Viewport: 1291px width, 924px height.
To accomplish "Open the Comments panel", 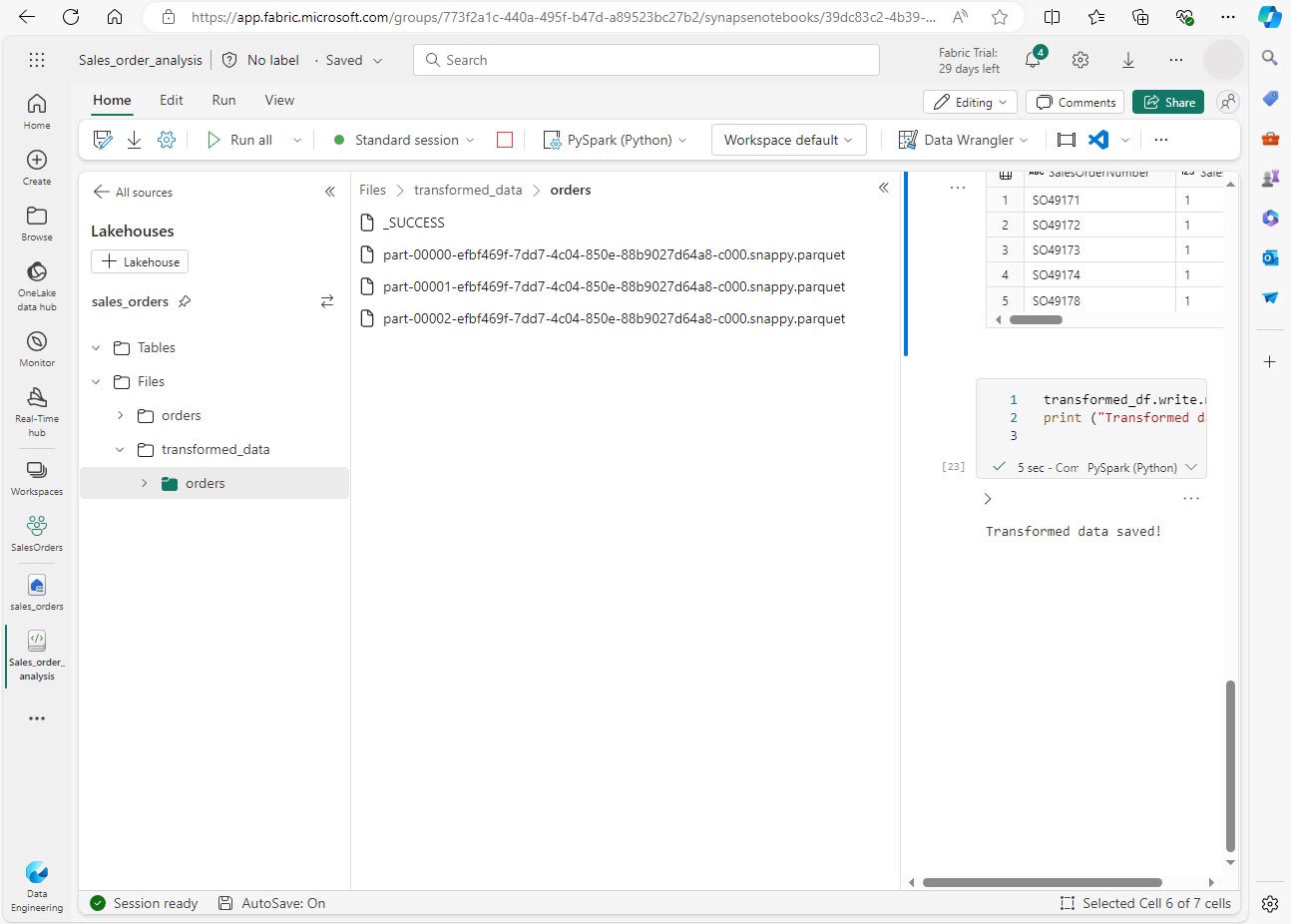I will coord(1076,102).
